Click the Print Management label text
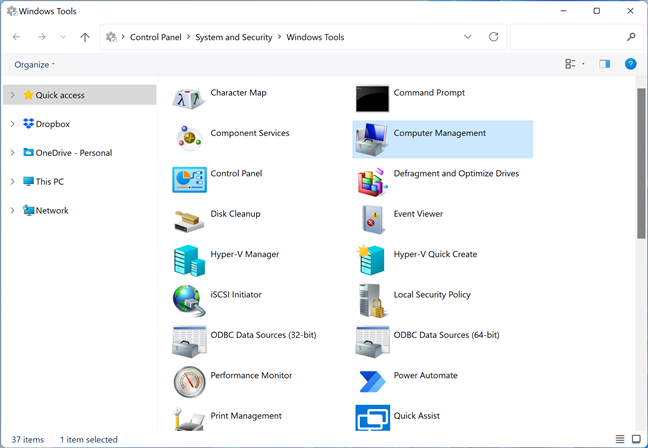Screen dimensions: 648x448 coord(246,416)
